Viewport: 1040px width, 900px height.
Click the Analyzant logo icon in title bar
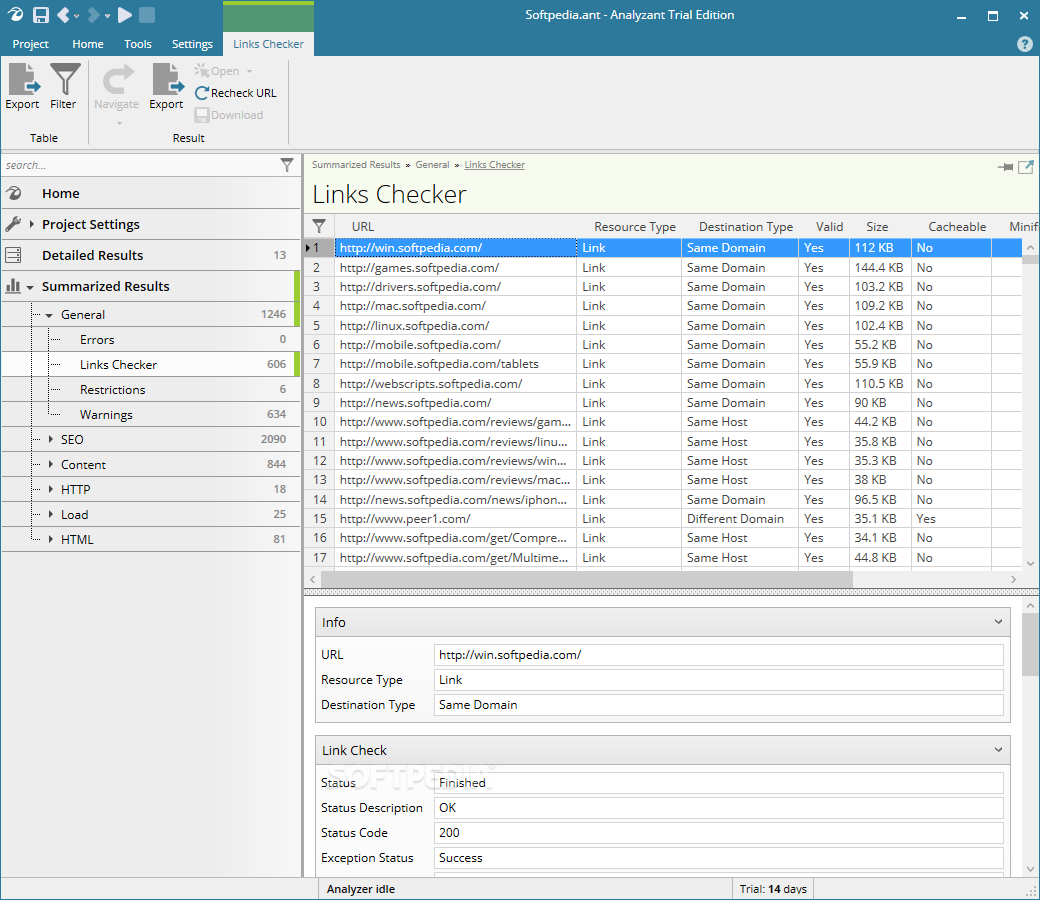[x=15, y=15]
